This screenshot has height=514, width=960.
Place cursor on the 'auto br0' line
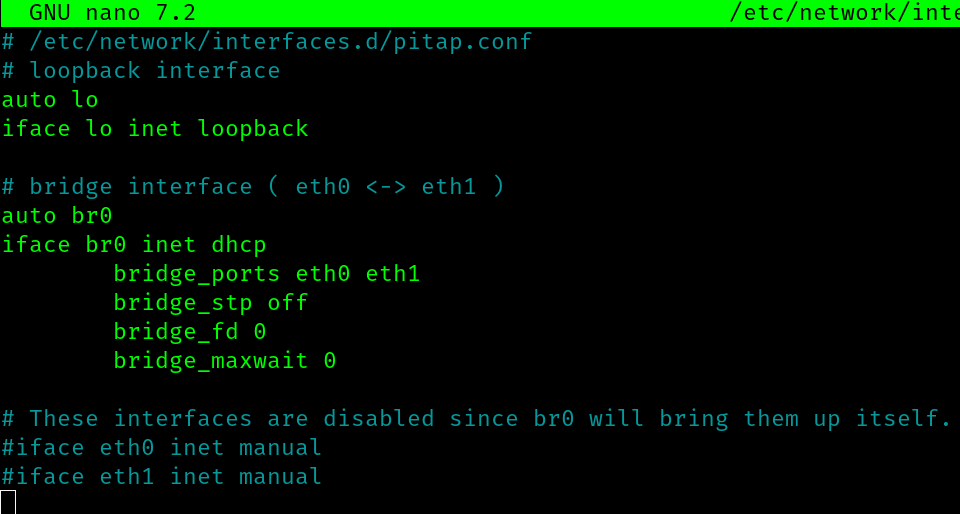coord(57,216)
